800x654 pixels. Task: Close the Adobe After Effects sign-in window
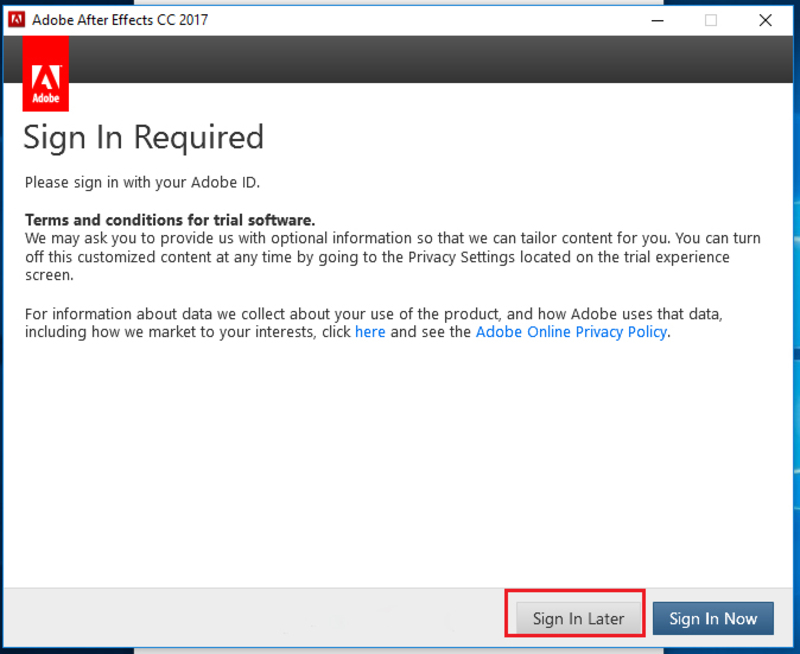click(765, 20)
